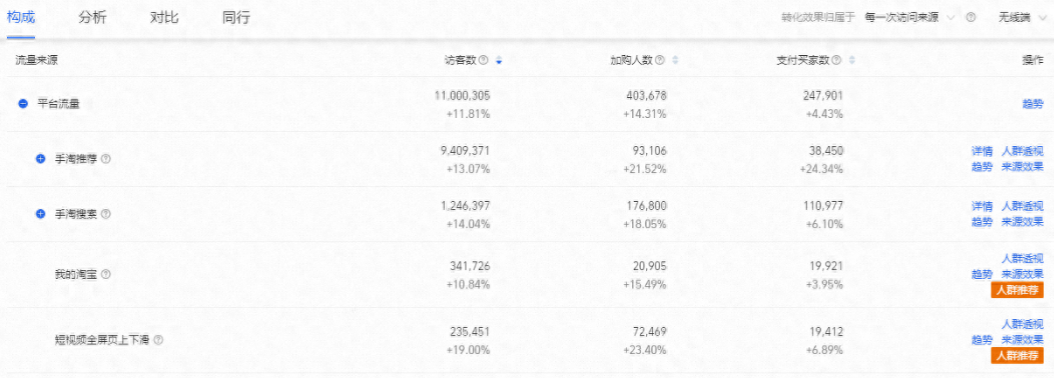Click help icon beside 我的淘宝
The height and width of the screenshot is (378, 1054).
(x=106, y=274)
